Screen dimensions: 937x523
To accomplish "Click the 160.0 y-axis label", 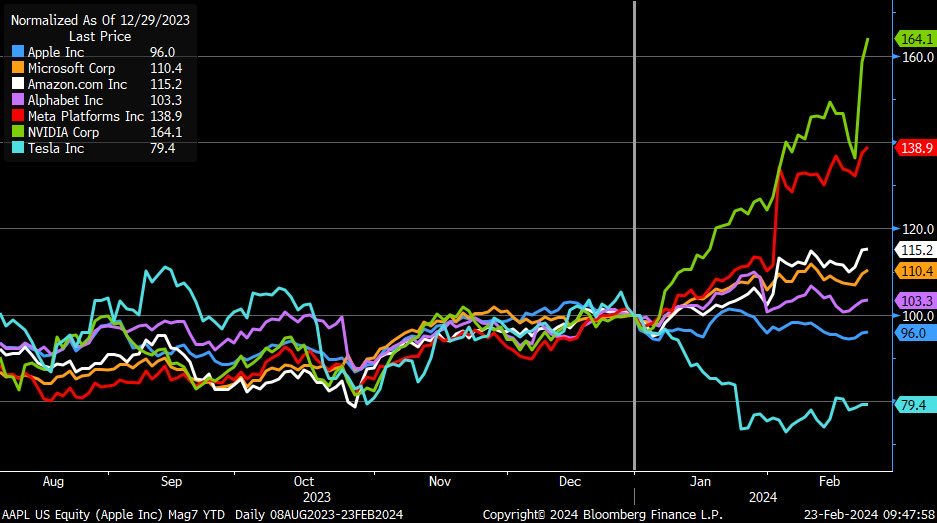I will tap(917, 57).
